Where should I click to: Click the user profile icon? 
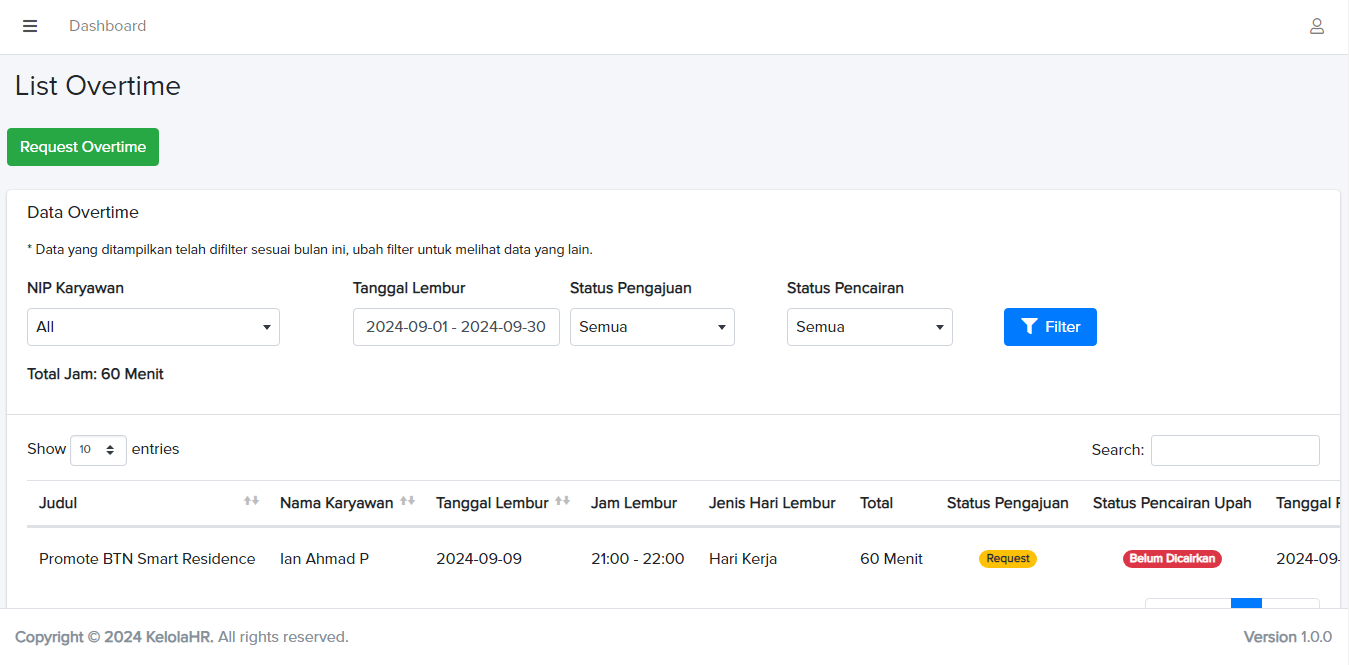[1317, 26]
